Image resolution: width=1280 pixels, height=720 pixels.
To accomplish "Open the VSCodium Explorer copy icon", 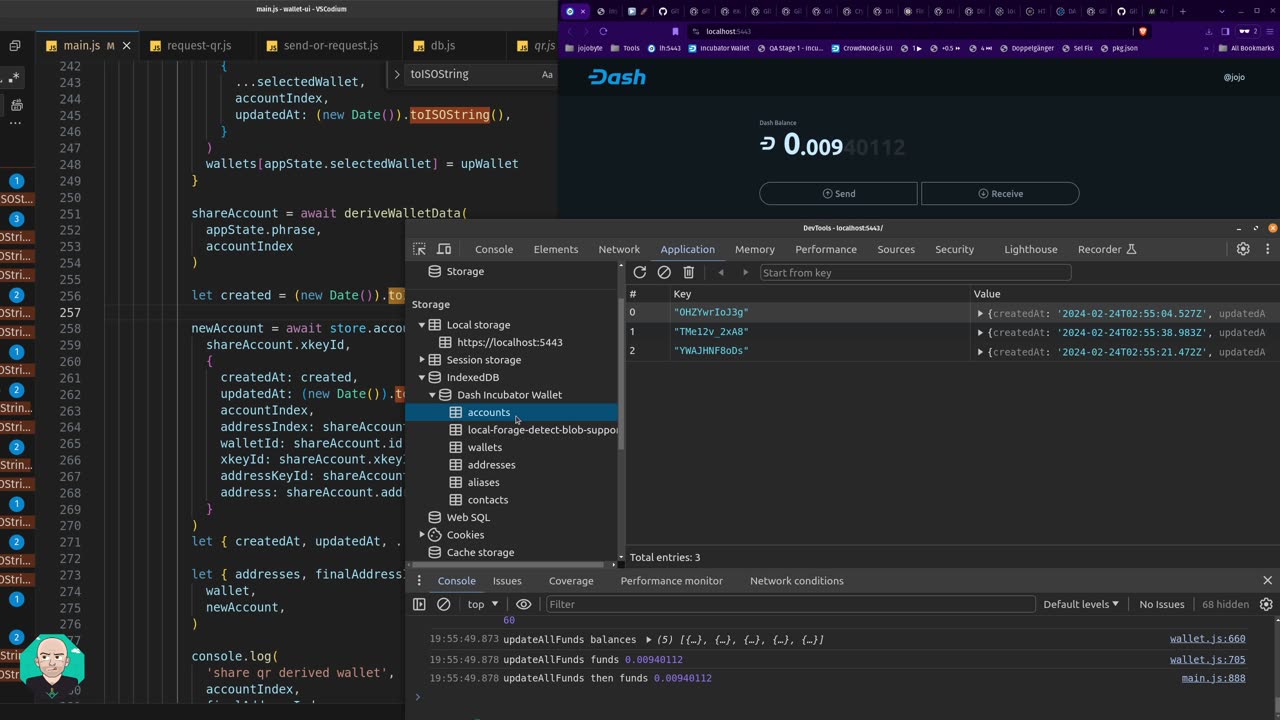I will 15,46.
